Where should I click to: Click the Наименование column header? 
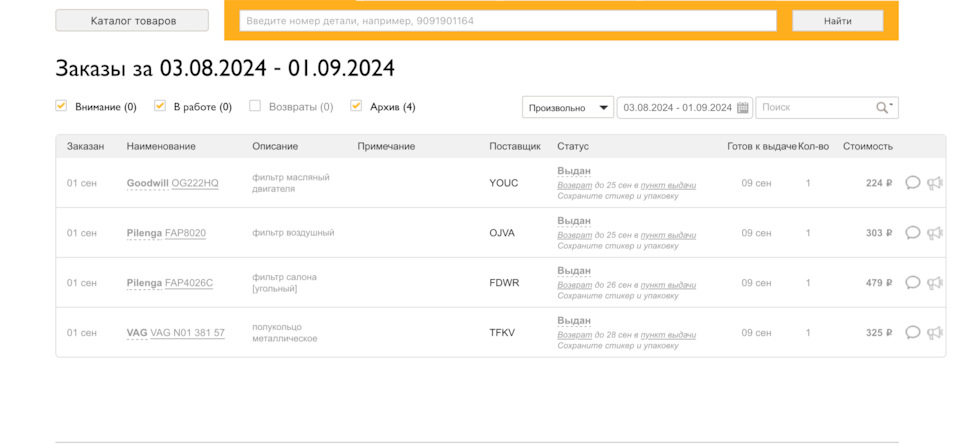tap(161, 146)
